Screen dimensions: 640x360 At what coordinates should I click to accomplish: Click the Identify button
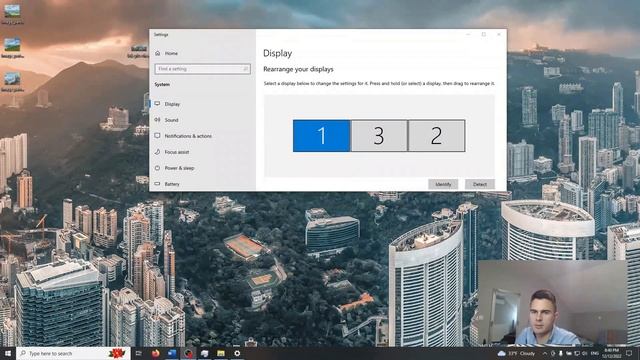443,184
